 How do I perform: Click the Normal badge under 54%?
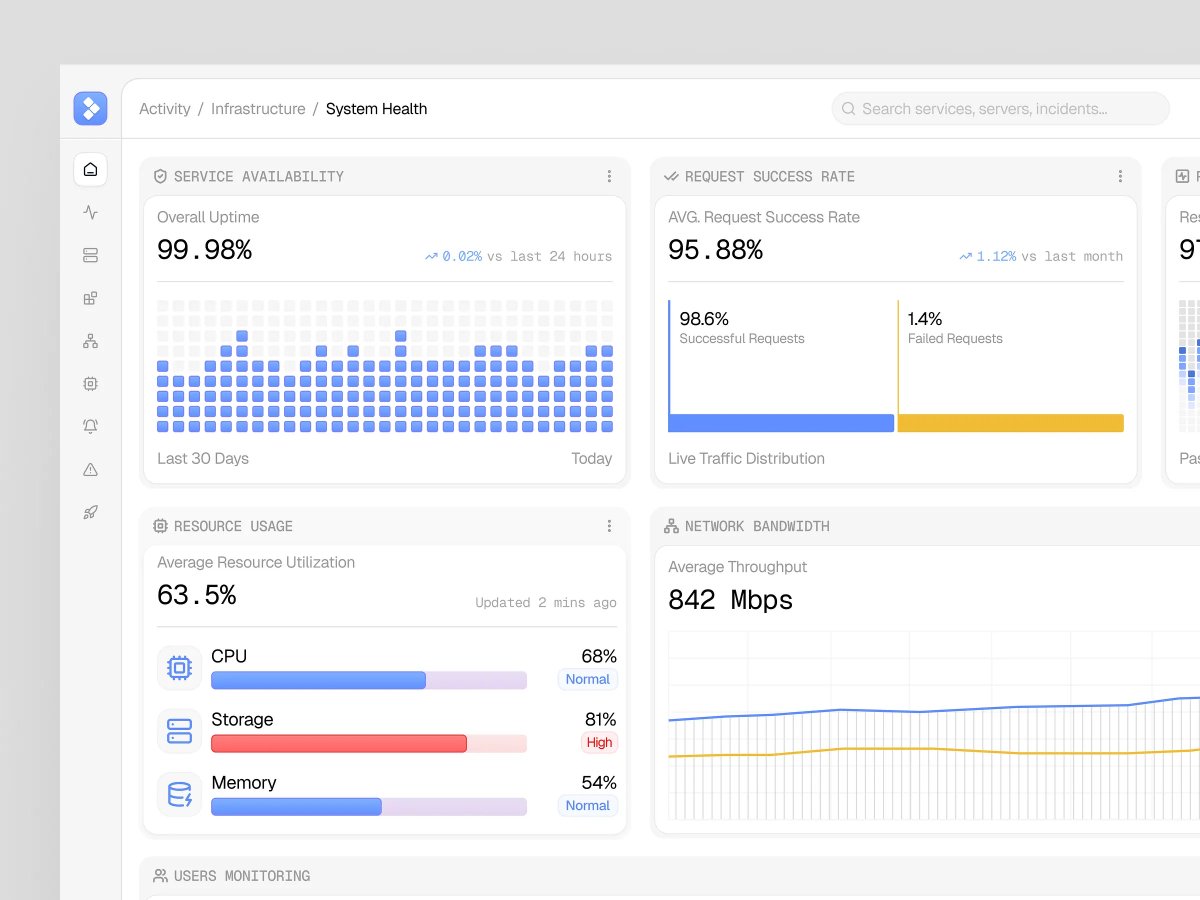[x=587, y=805]
